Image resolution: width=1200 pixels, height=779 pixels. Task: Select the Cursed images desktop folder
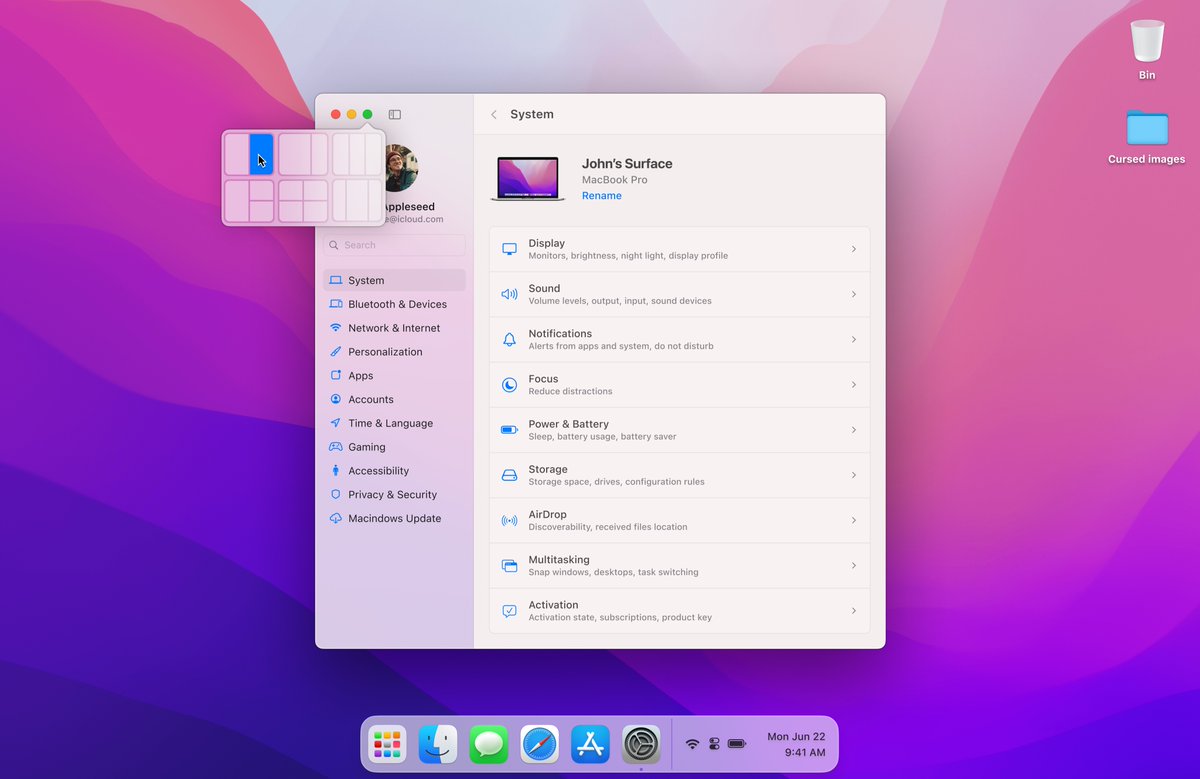(1146, 137)
